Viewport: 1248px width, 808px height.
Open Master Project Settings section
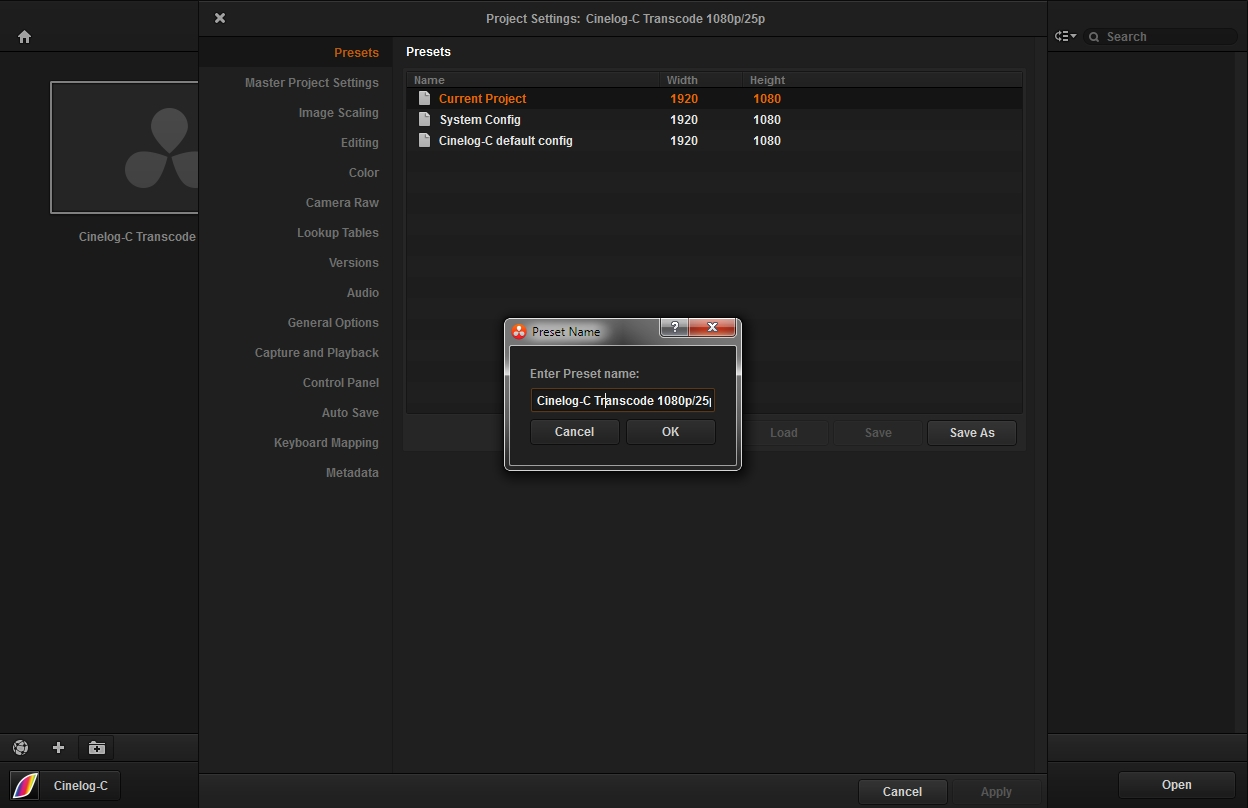point(311,82)
